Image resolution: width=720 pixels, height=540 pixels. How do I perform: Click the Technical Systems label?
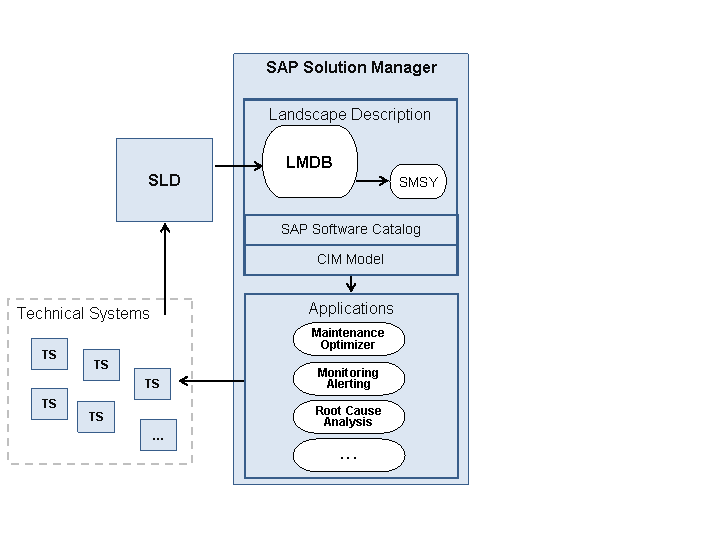(83, 313)
